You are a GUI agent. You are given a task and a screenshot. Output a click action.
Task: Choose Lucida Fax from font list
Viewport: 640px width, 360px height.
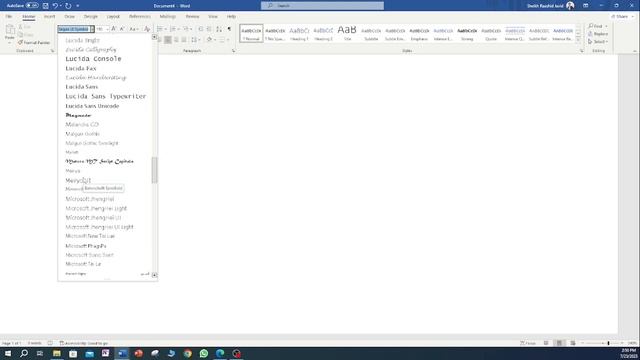tap(81, 69)
